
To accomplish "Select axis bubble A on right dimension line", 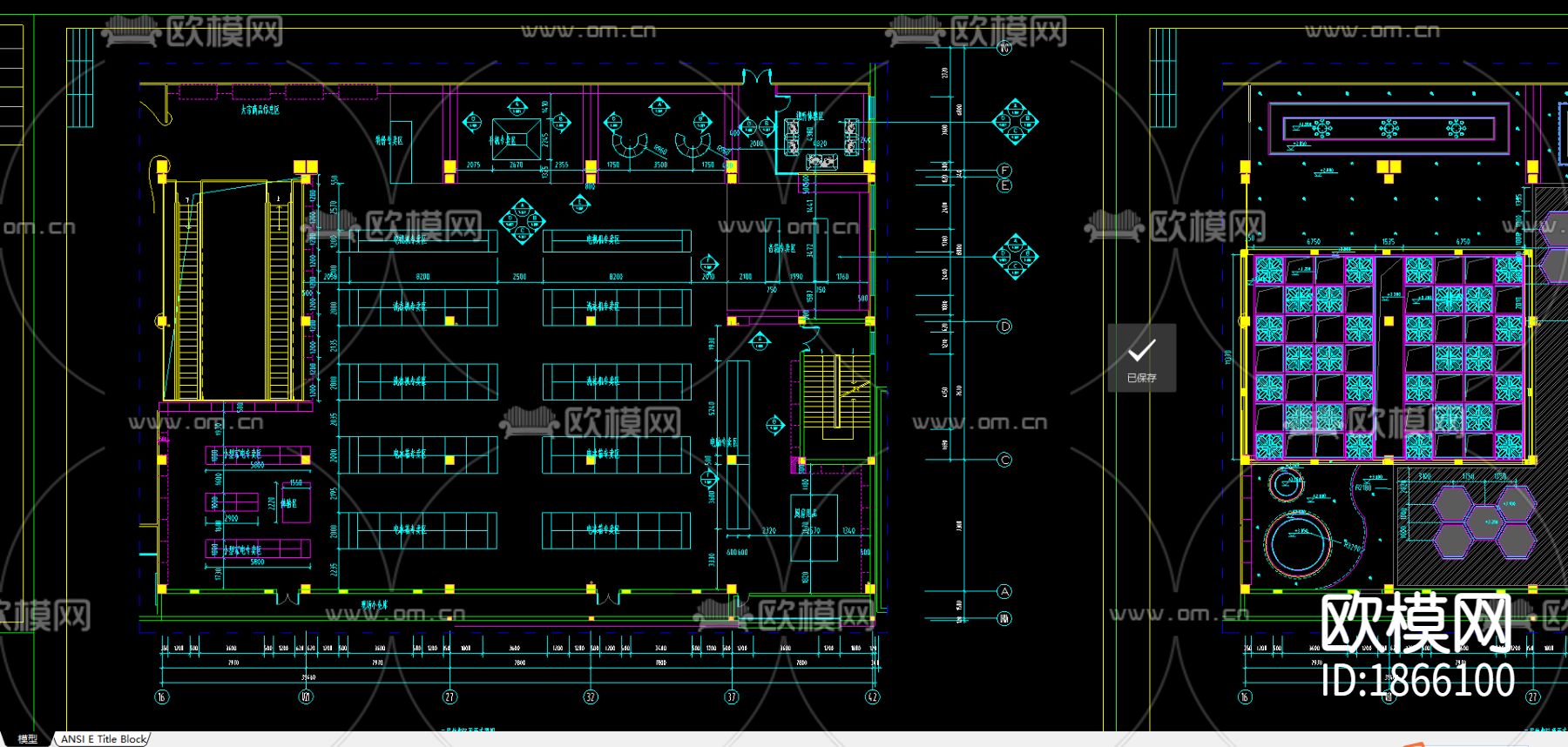I will (1004, 591).
